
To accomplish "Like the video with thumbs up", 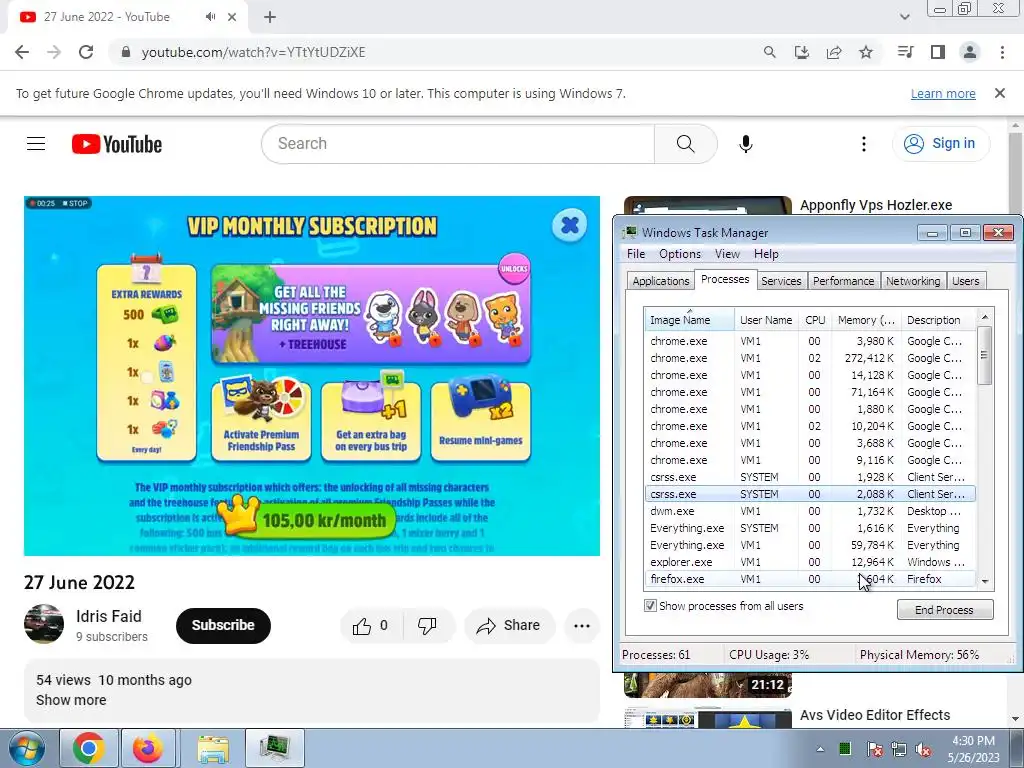I will point(371,626).
